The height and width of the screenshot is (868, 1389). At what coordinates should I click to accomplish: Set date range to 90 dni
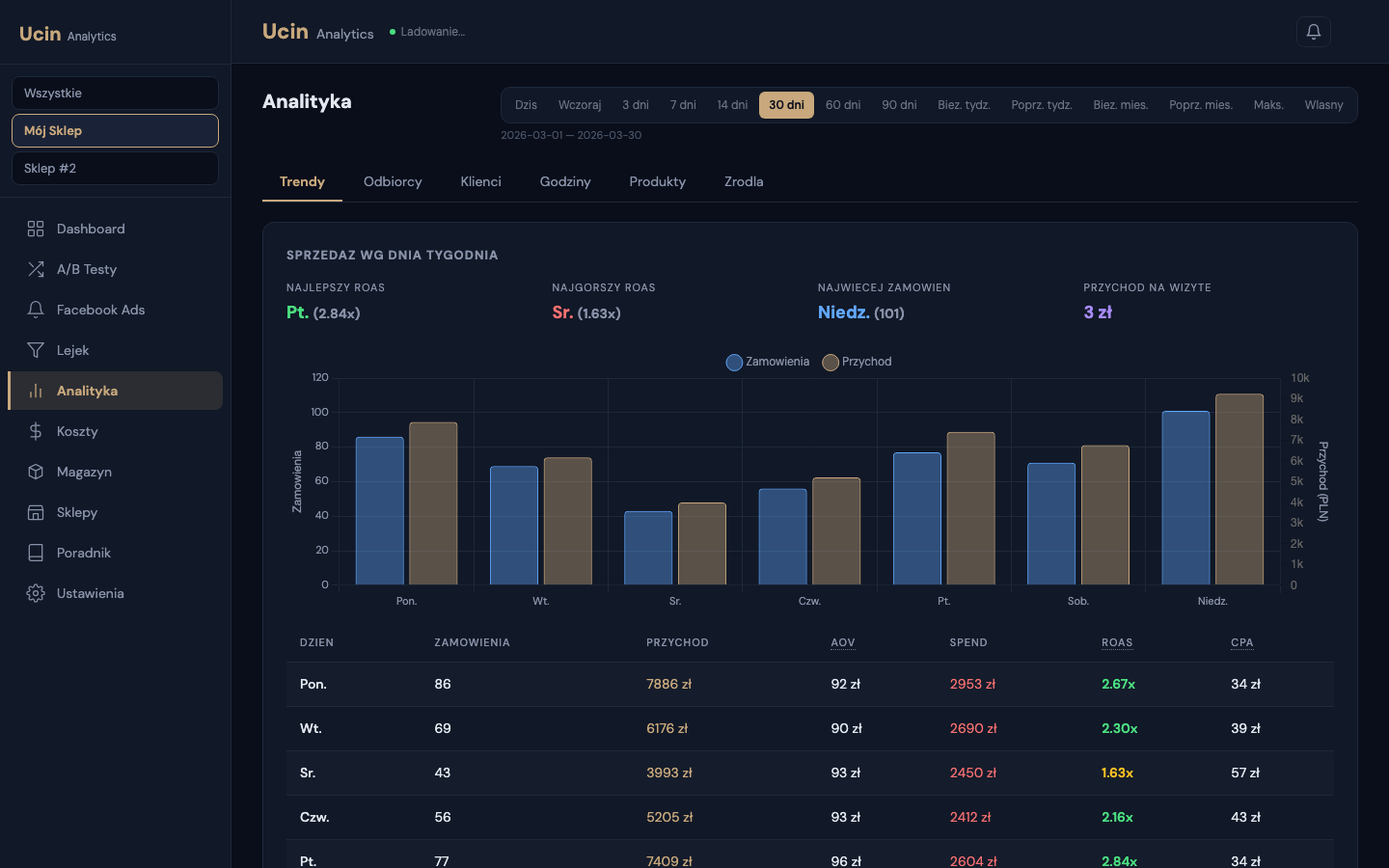899,105
